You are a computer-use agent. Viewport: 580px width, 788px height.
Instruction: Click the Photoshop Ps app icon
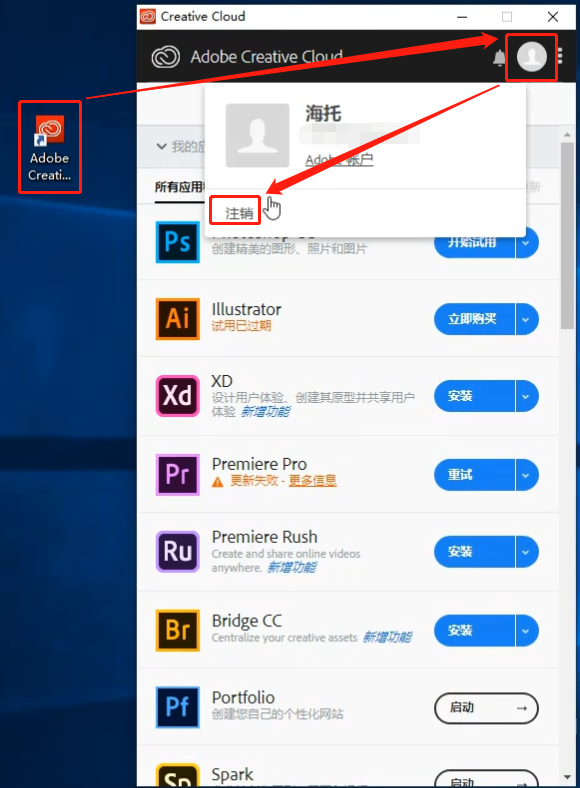[x=177, y=242]
